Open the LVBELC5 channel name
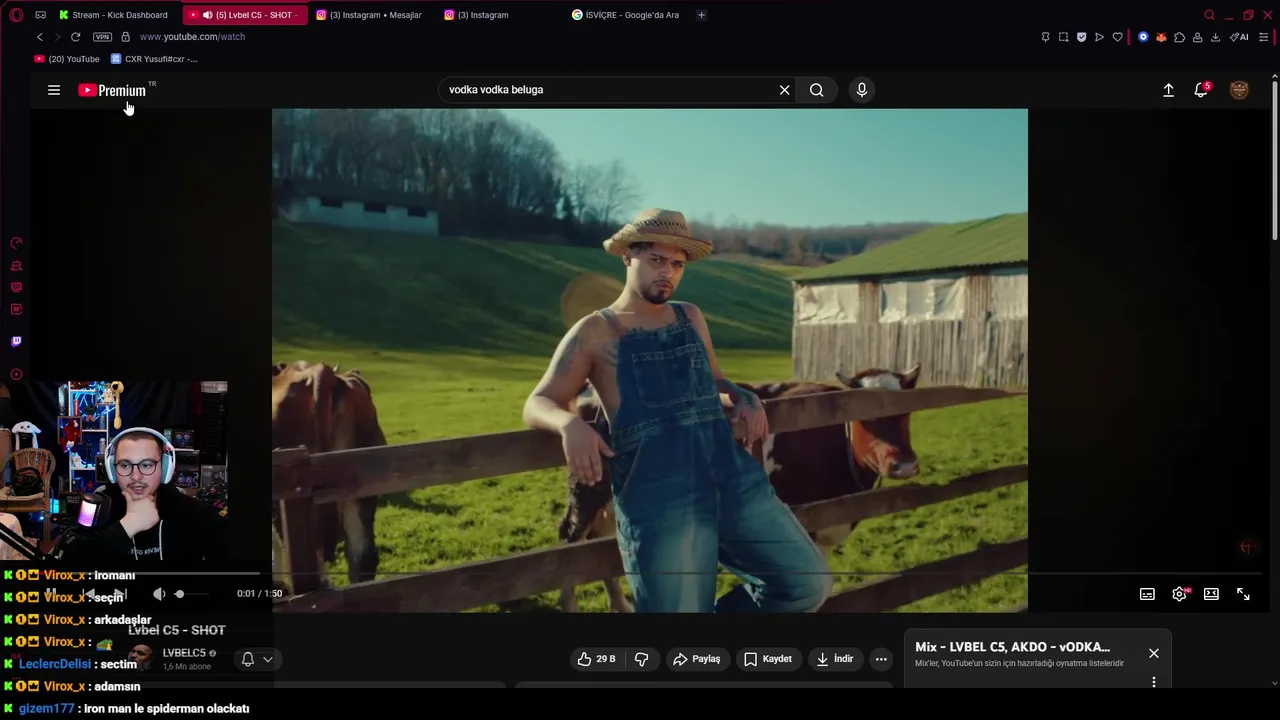The height and width of the screenshot is (720, 1280). coord(184,653)
